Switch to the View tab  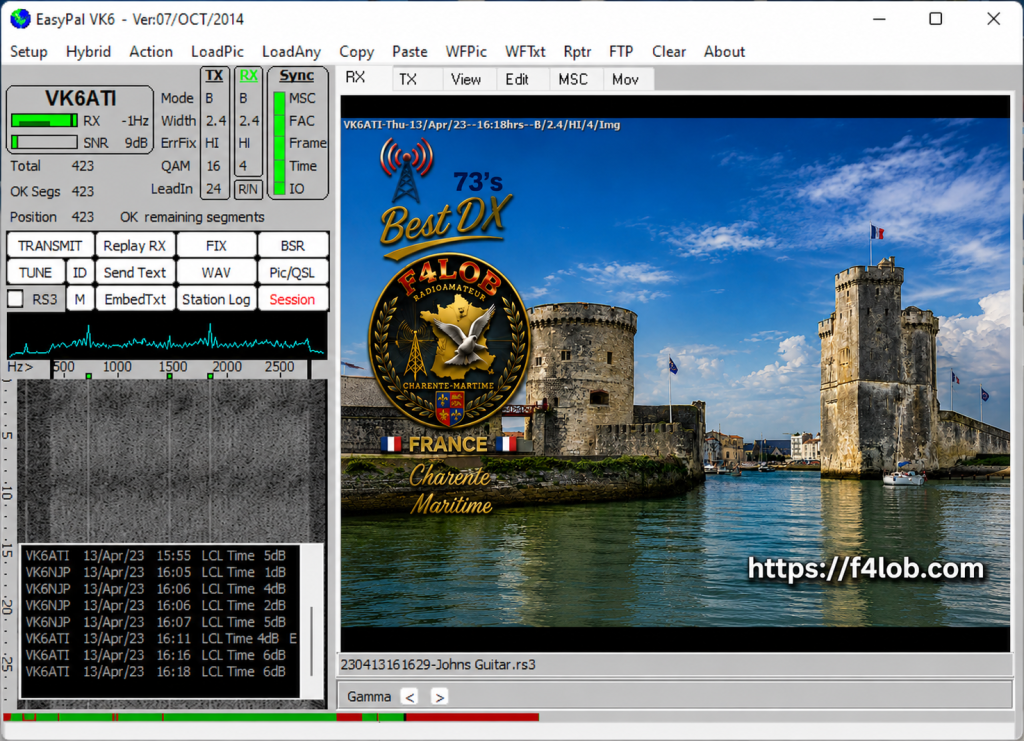470,79
